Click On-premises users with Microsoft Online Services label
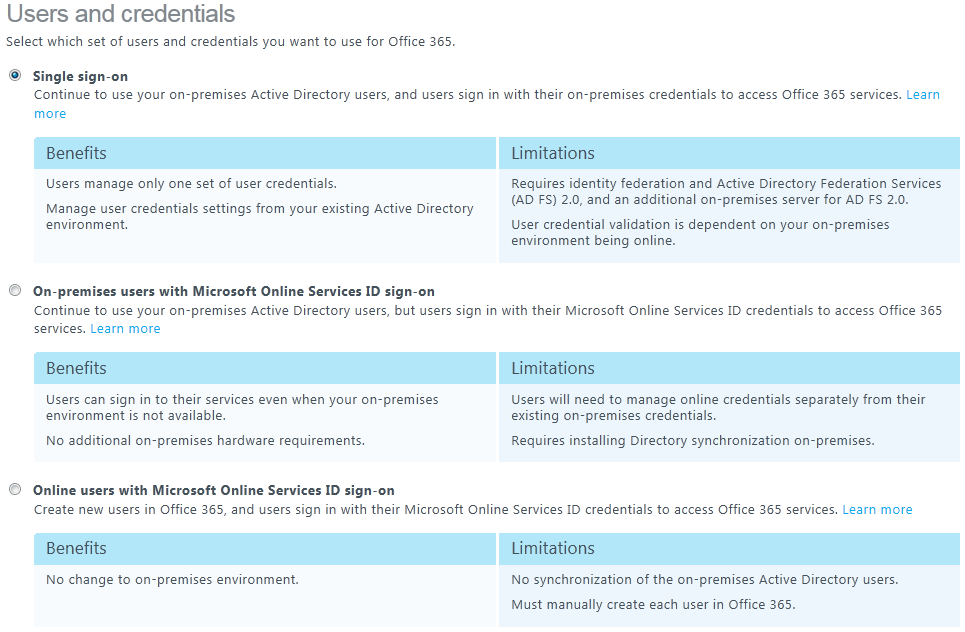 click(x=233, y=292)
